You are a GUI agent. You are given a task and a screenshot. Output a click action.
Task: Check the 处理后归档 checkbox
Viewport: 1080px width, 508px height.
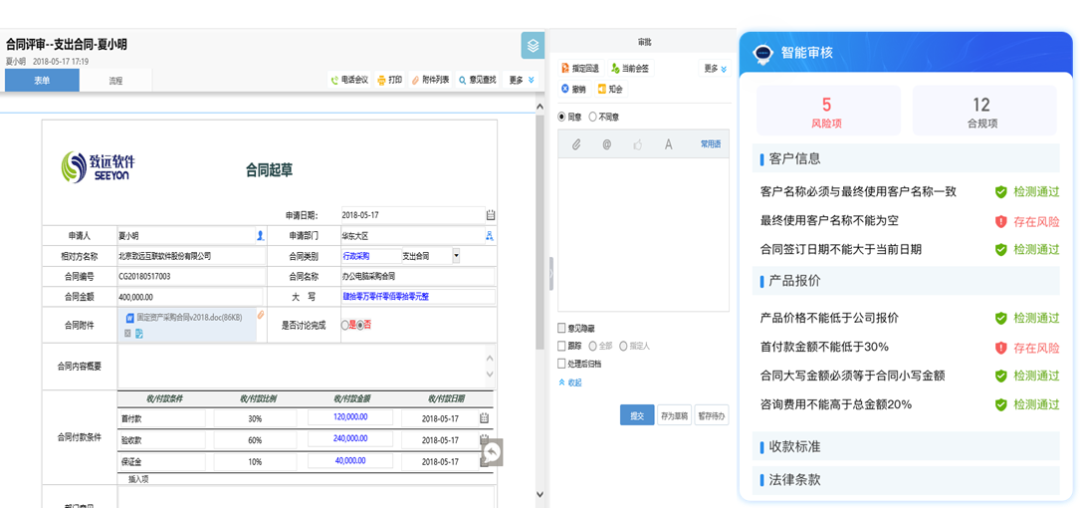pos(562,362)
